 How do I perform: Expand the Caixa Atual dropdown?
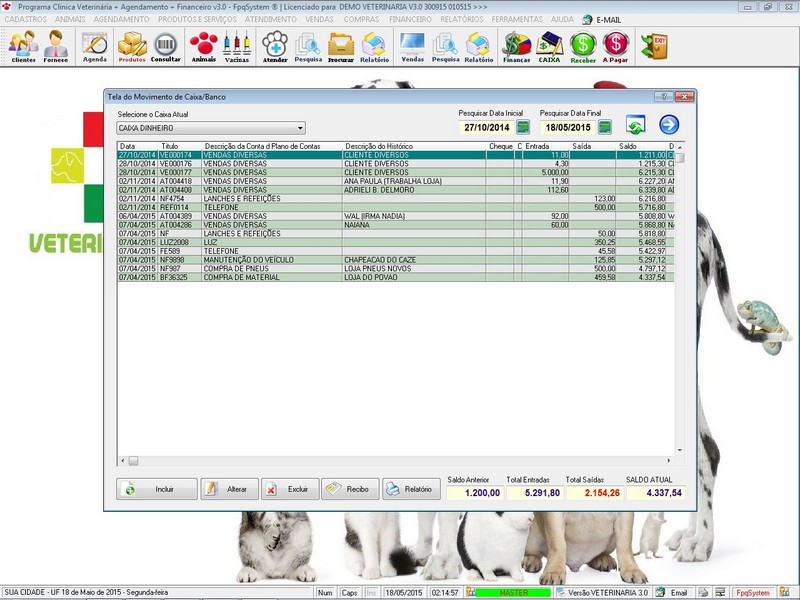tap(301, 128)
